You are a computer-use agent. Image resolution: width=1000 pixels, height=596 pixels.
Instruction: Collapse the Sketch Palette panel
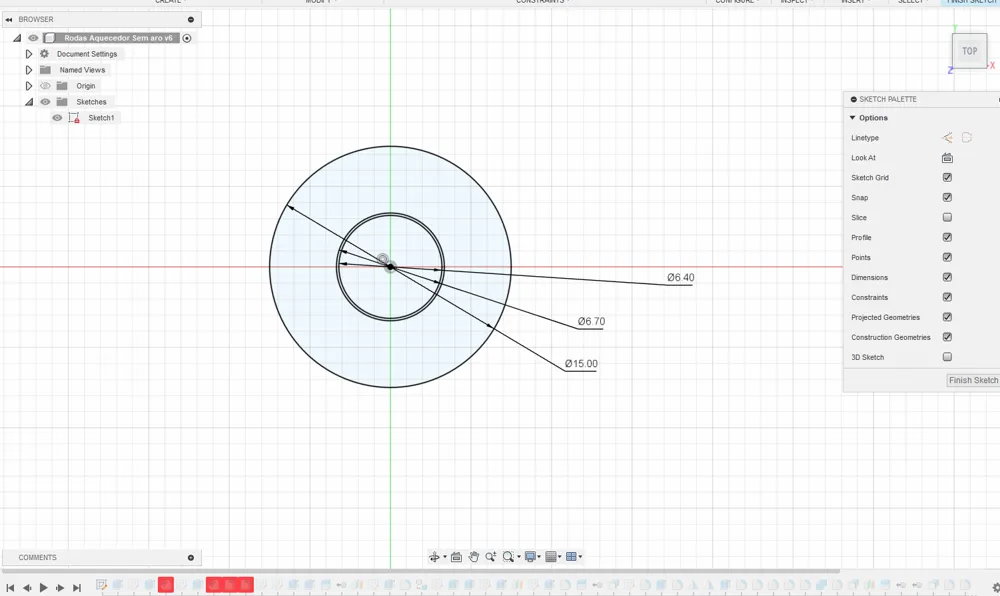point(853,99)
